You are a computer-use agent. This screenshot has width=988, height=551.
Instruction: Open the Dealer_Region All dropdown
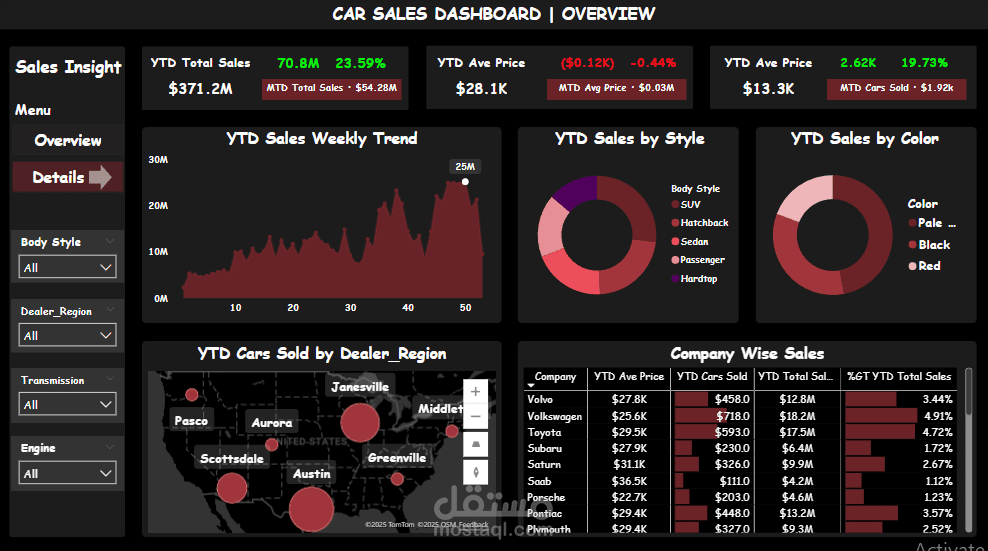point(67,335)
